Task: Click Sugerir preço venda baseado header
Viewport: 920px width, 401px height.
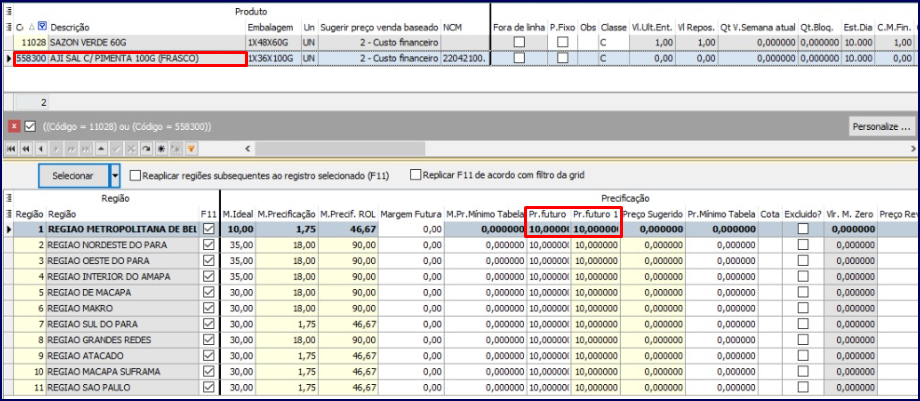Action: pos(380,27)
